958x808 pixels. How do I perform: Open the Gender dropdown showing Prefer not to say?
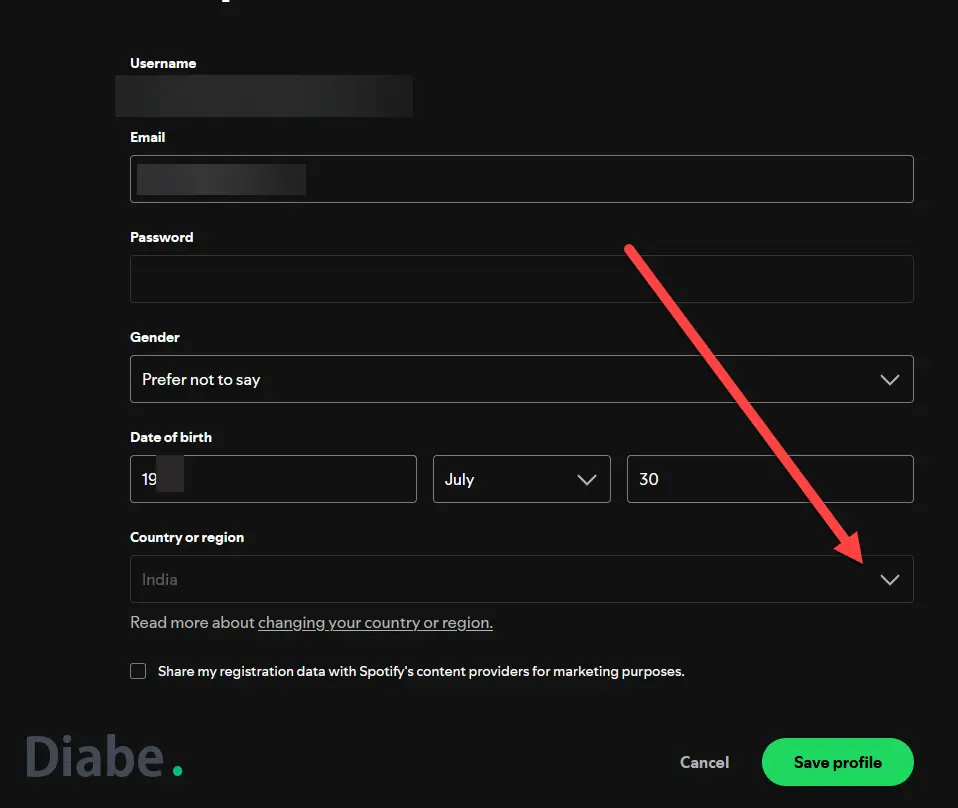pos(500,380)
